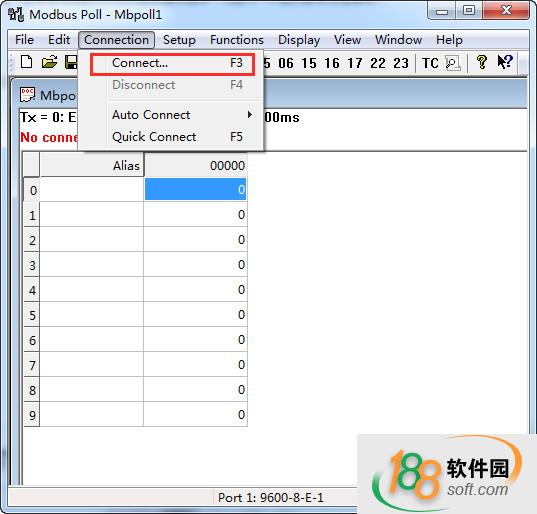The image size is (537, 514).
Task: Click the 23 function toolbar button
Action: [x=401, y=63]
